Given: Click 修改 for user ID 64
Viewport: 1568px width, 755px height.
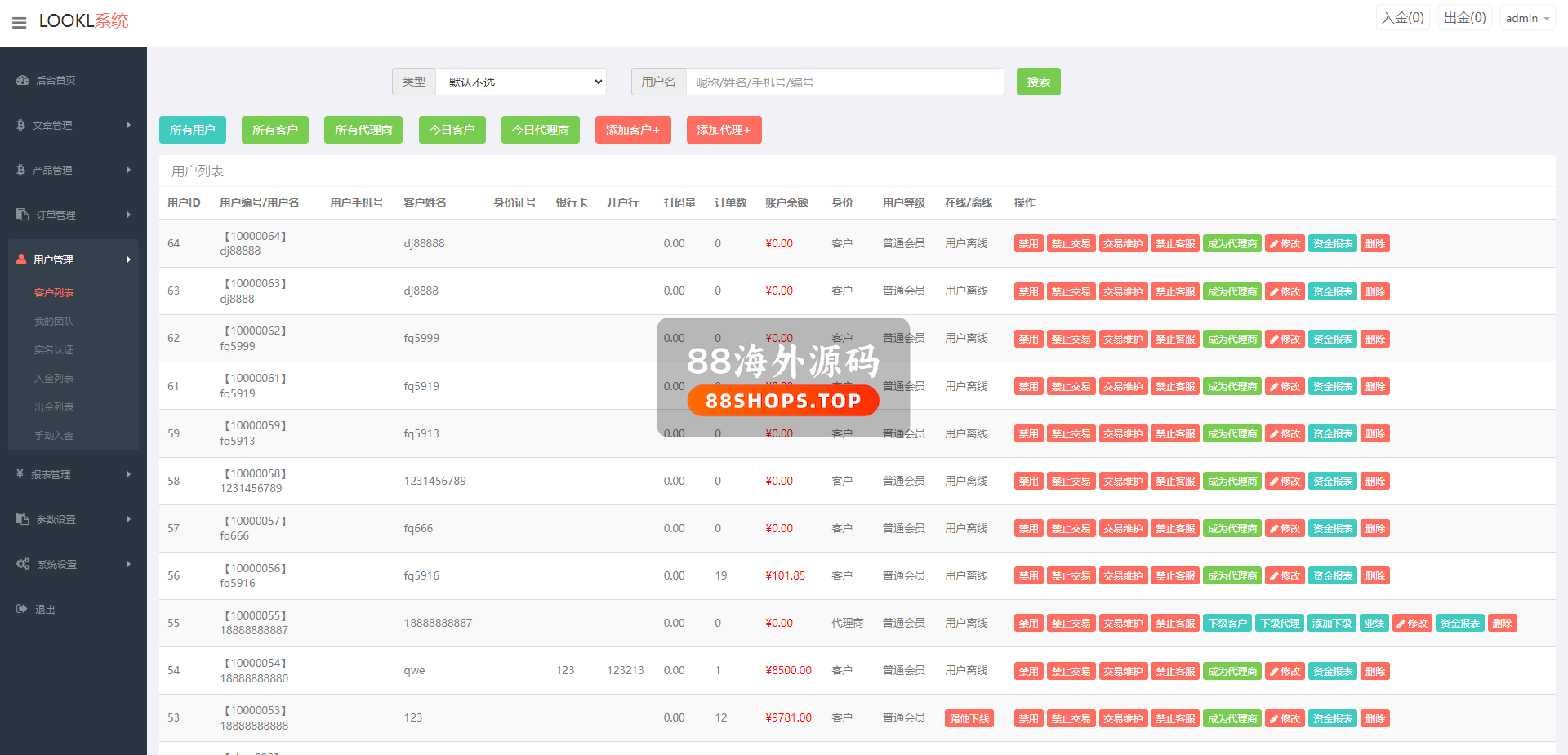Looking at the screenshot, I should tap(1285, 244).
